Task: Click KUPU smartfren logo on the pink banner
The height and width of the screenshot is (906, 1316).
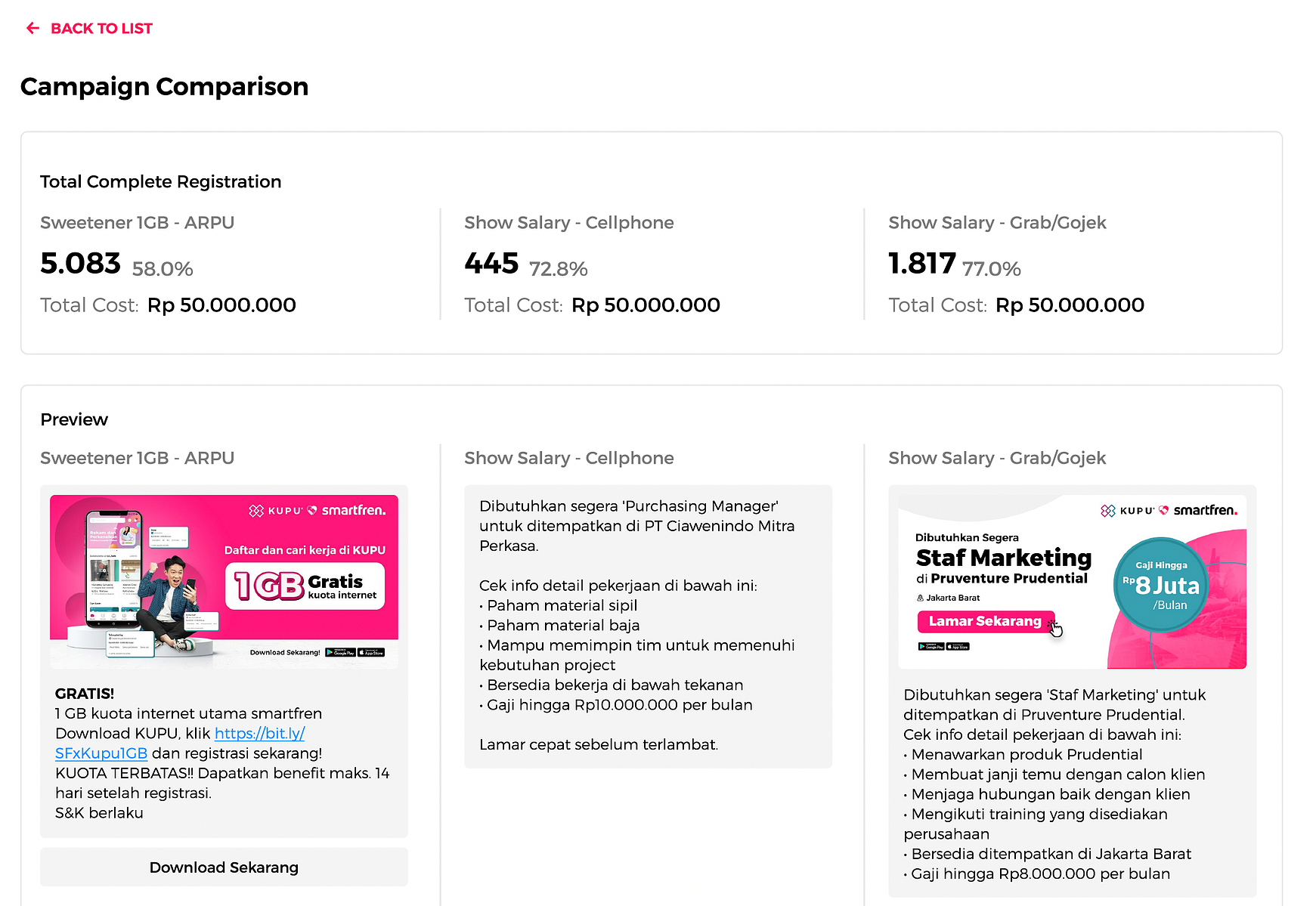Action: pyautogui.click(x=317, y=511)
